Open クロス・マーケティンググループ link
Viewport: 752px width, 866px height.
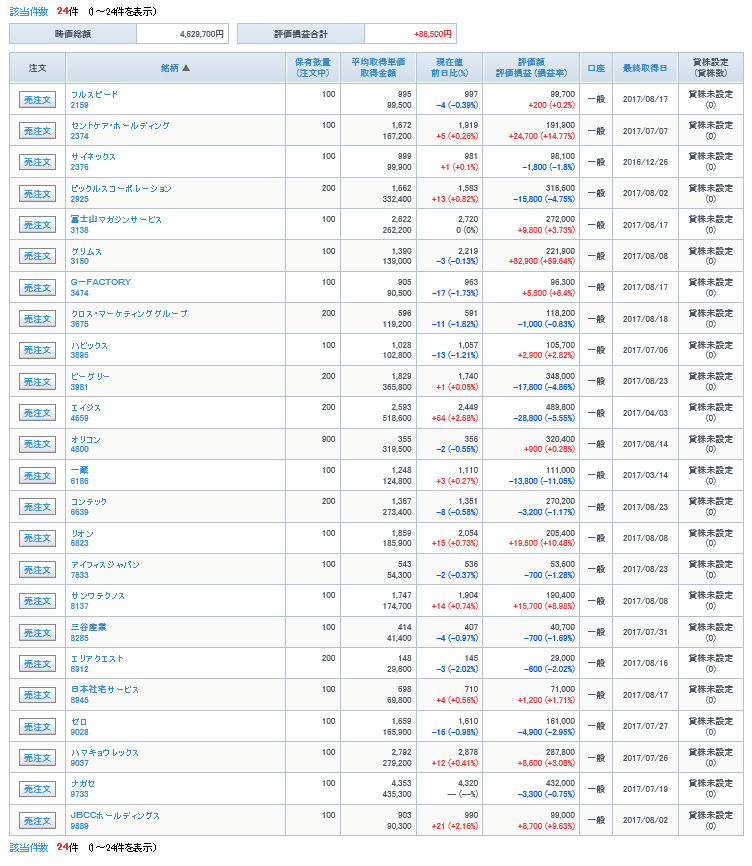point(129,314)
